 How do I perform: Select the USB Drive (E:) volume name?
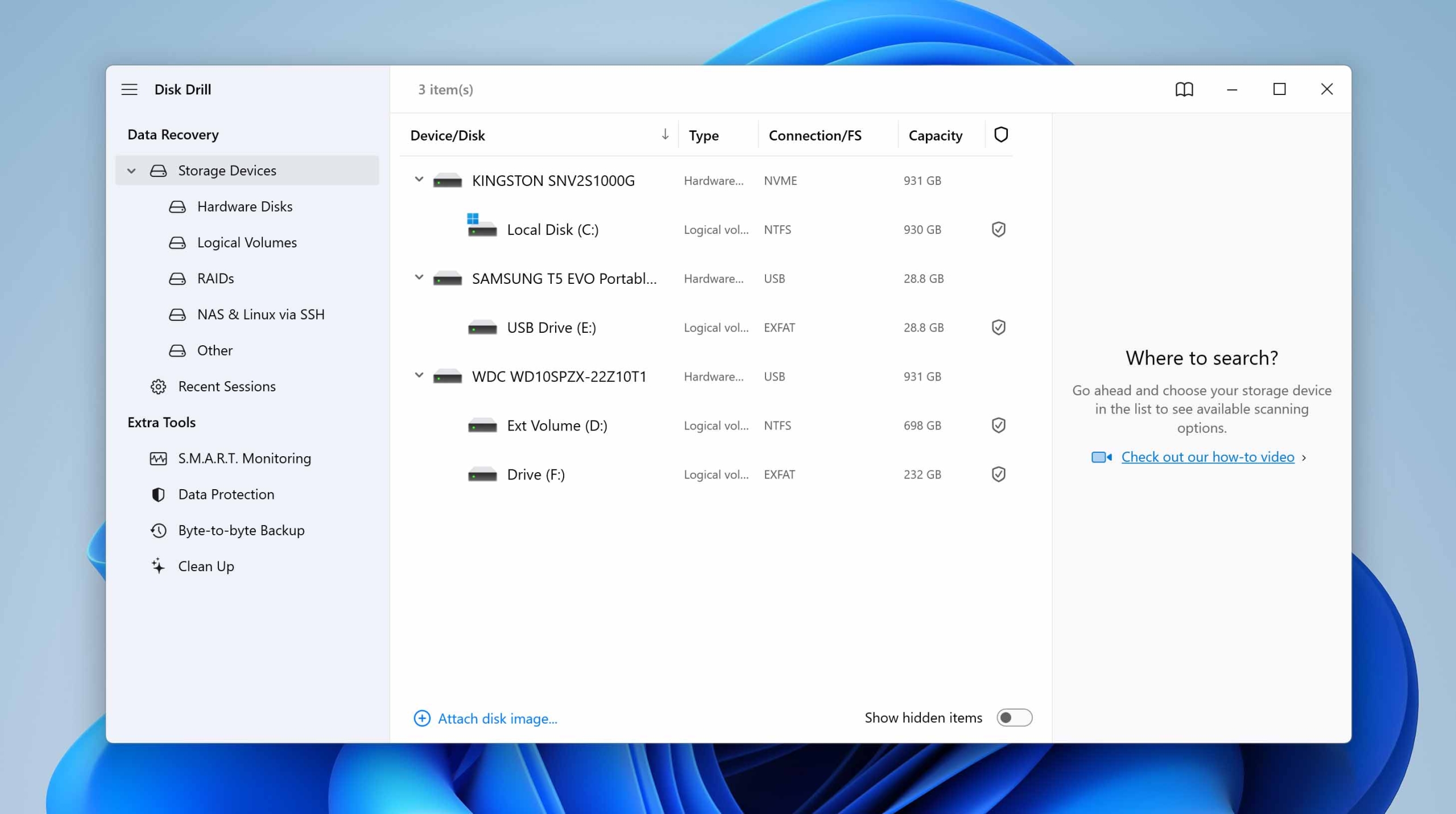pos(552,328)
